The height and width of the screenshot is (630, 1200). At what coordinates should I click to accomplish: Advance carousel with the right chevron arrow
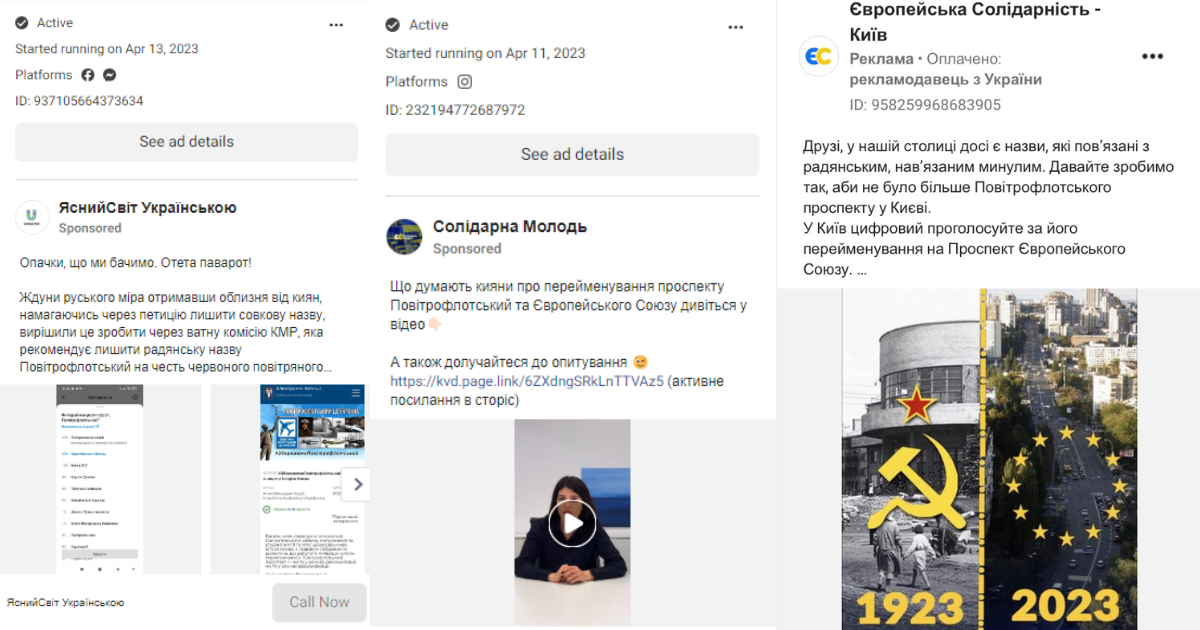(358, 485)
